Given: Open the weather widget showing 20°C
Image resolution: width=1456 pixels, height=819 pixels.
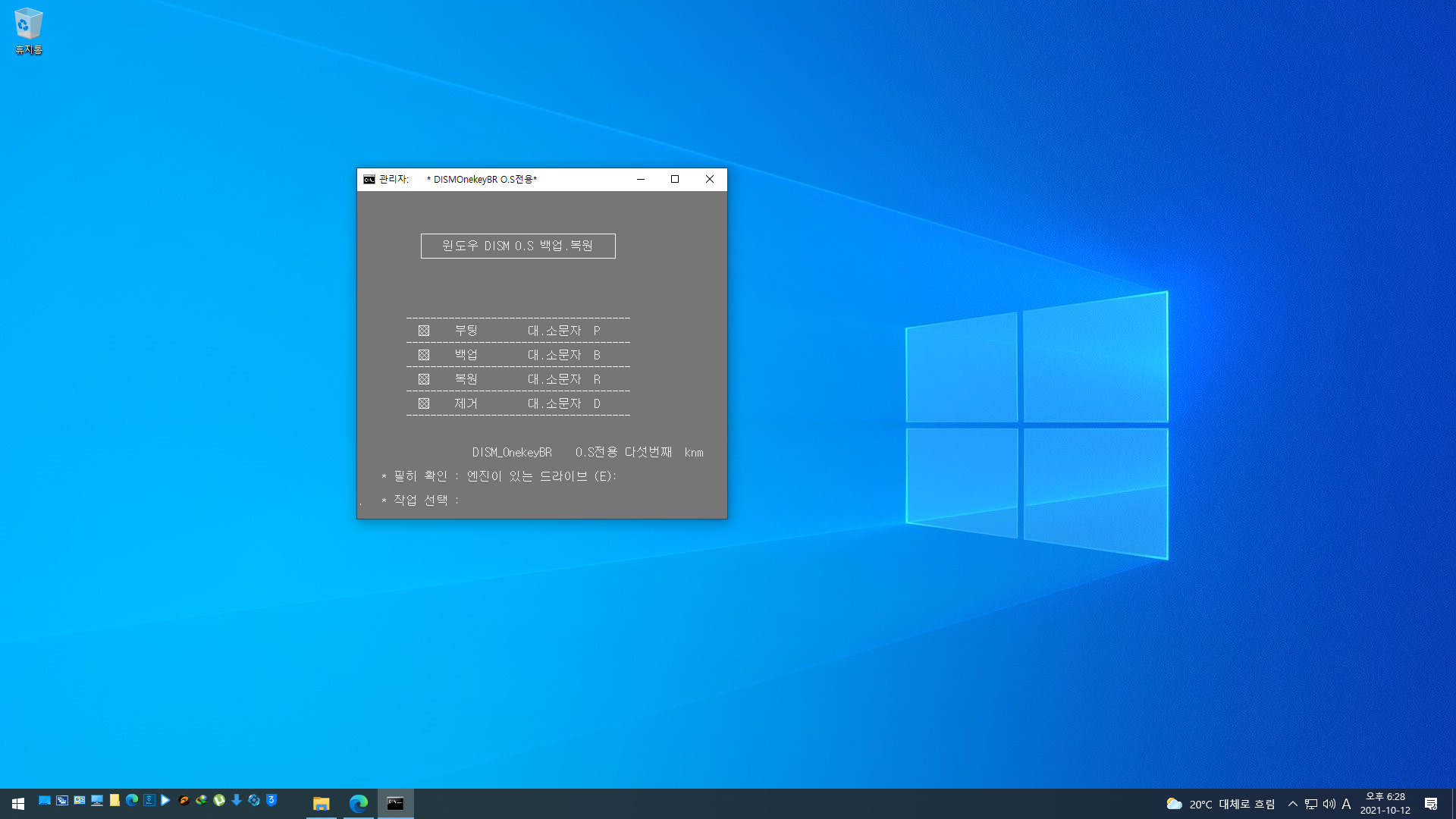Looking at the screenshot, I should click(x=1220, y=804).
